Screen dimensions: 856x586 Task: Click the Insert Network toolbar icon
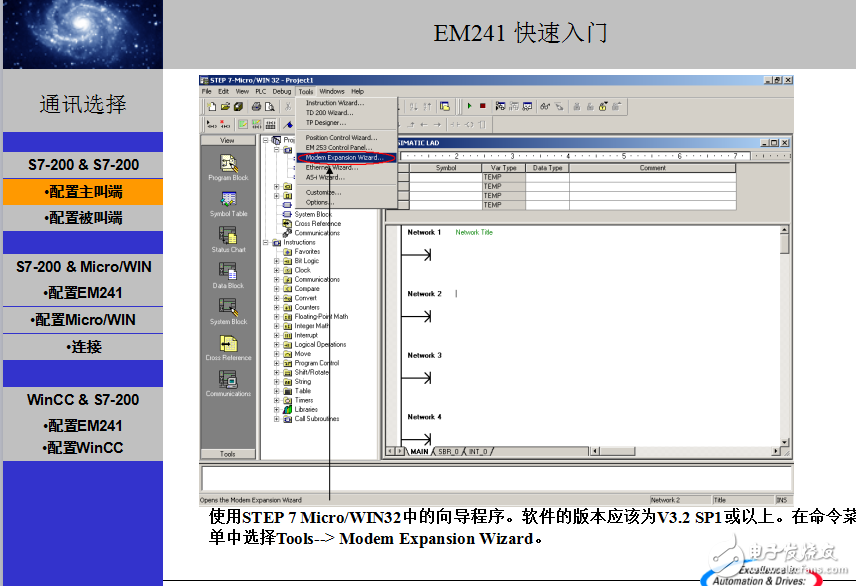pyautogui.click(x=211, y=125)
